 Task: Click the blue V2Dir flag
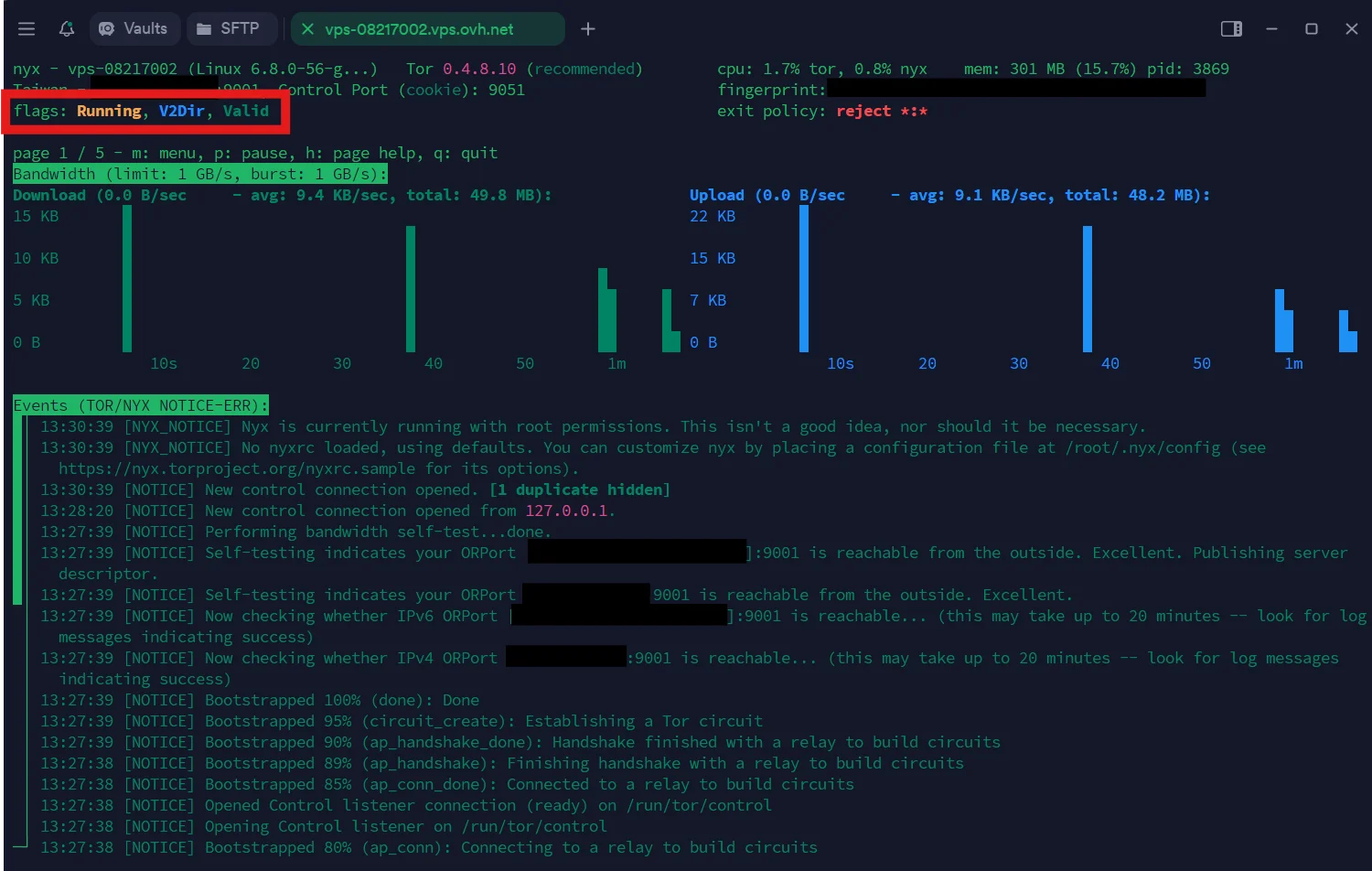coord(181,111)
